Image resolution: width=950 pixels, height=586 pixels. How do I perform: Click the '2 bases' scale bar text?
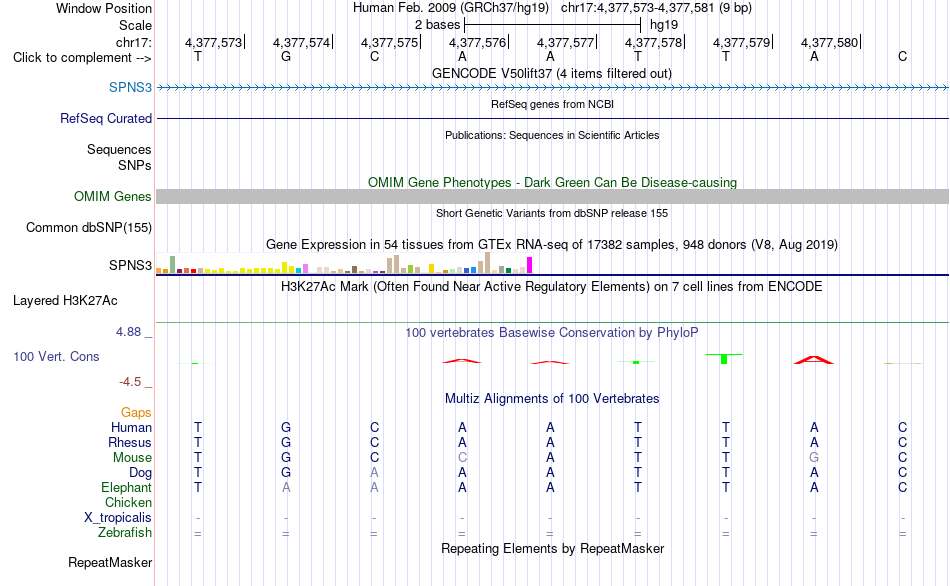(437, 25)
